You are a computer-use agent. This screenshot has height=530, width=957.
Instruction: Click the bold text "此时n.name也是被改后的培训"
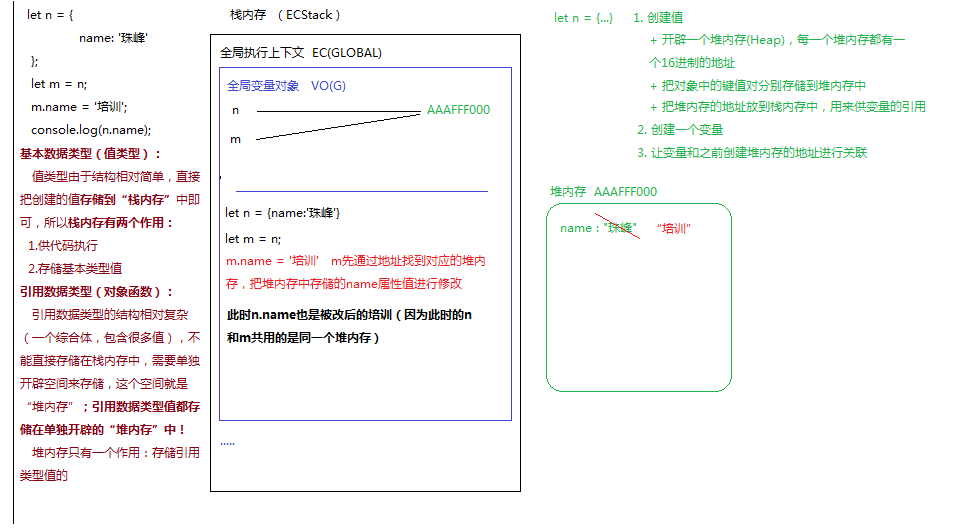coord(309,315)
